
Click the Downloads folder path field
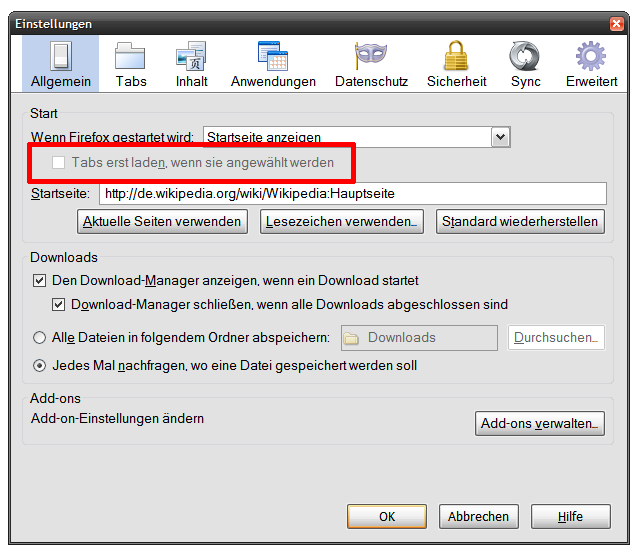(x=419, y=337)
